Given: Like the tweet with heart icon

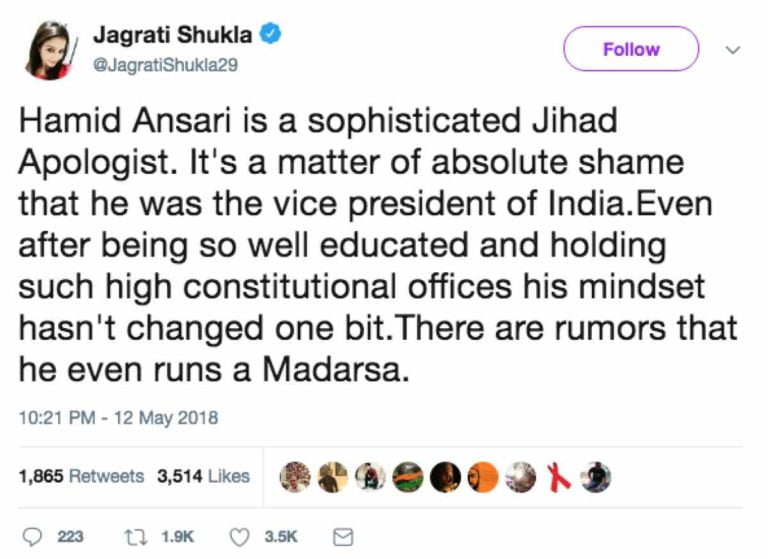Looking at the screenshot, I should 240,537.
